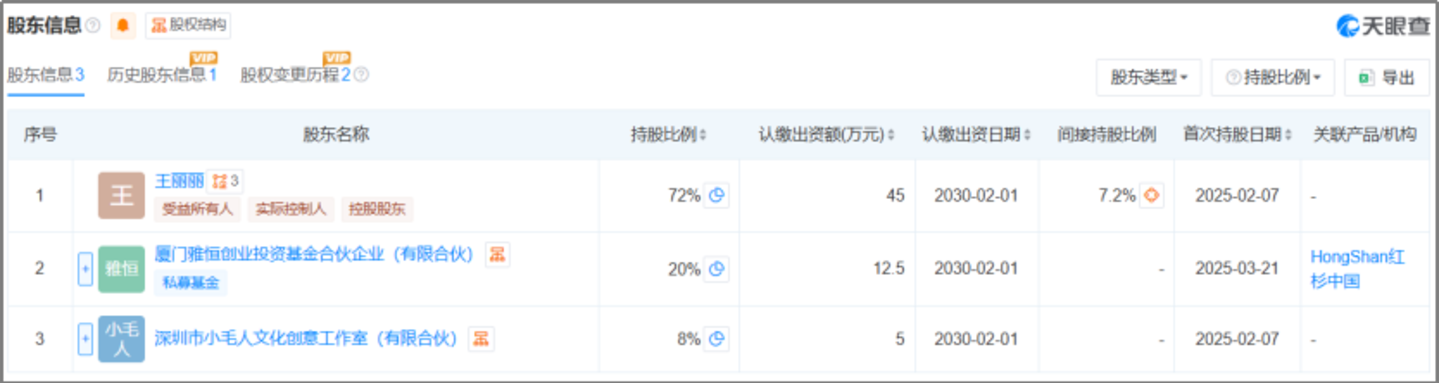The width and height of the screenshot is (1439, 383).
Task: Click the 受益所有人 tag
Action: pyautogui.click(x=197, y=209)
